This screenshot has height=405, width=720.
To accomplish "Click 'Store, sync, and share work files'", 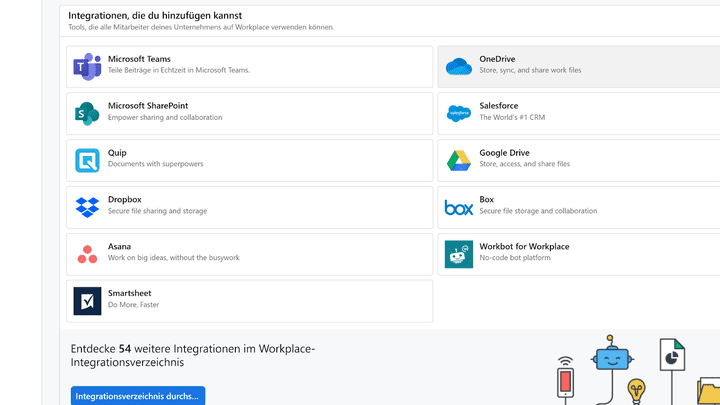I will (x=530, y=70).
